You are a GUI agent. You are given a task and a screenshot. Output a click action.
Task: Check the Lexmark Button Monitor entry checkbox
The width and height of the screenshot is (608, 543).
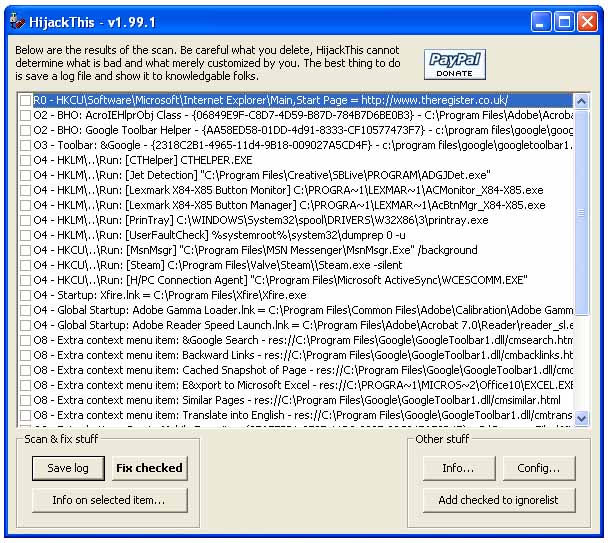coord(26,190)
